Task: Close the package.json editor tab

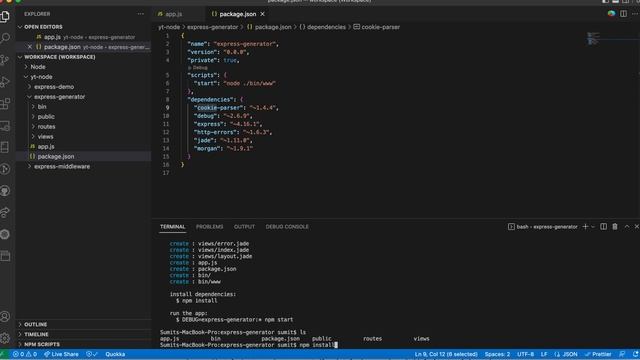Action: click(x=262, y=14)
